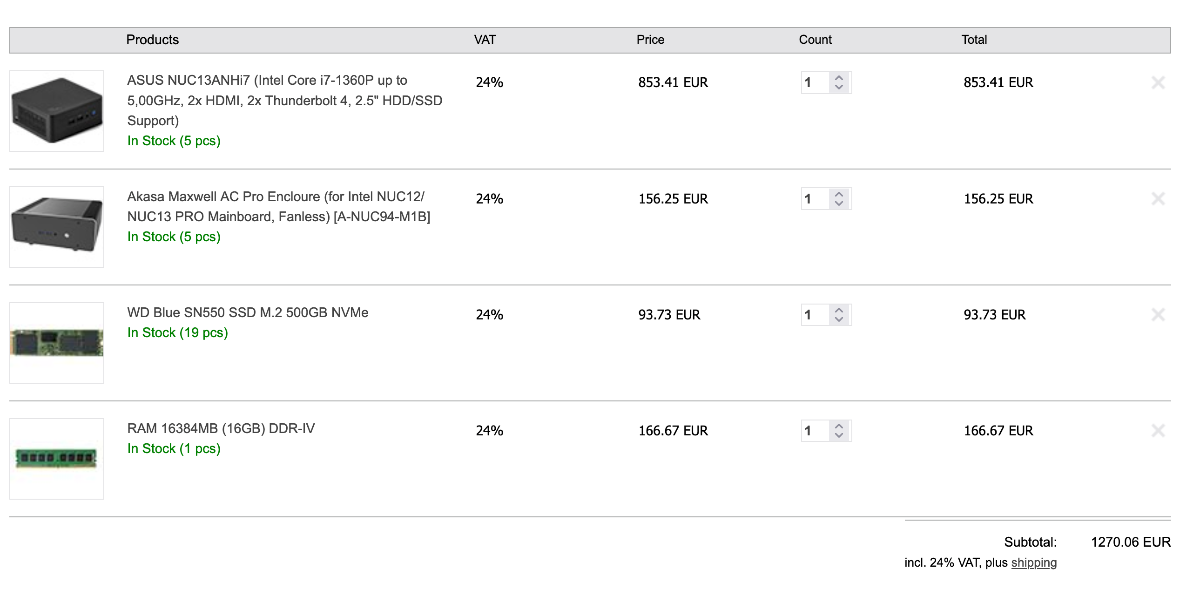The width and height of the screenshot is (1200, 610).
Task: Increase count for ASUS NUC13ANHi7
Action: point(839,78)
